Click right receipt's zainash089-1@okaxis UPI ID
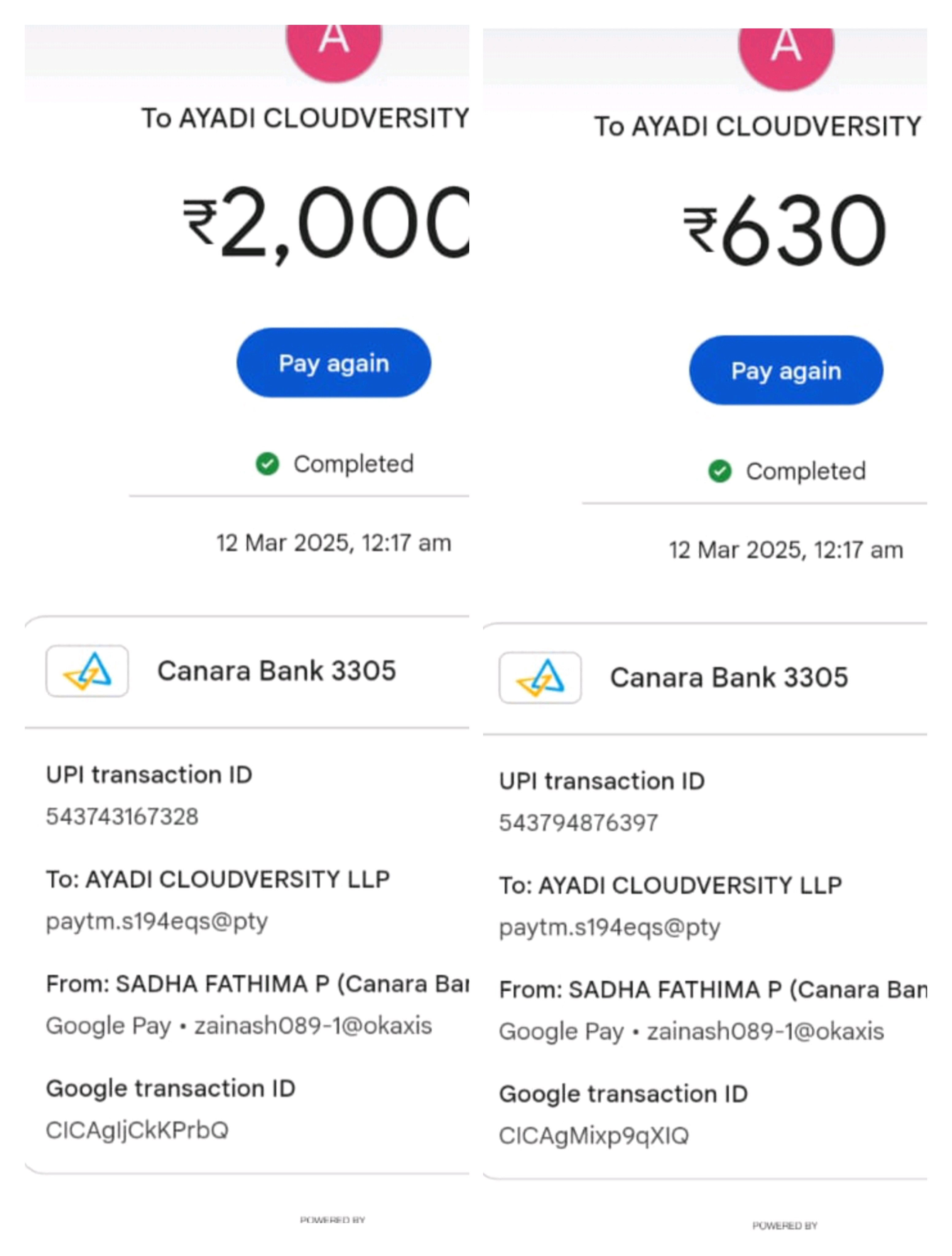The height and width of the screenshot is (1256, 952). point(765,1031)
